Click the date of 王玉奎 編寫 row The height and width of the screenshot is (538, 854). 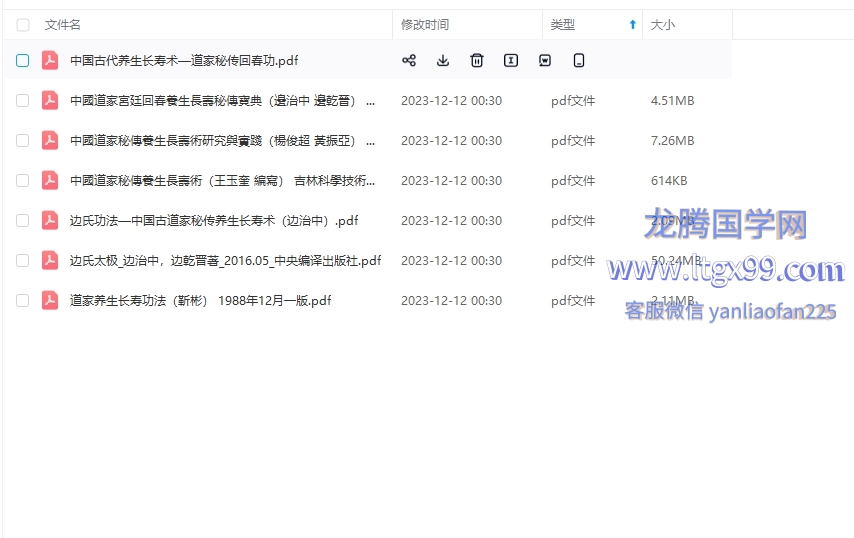[x=452, y=181]
